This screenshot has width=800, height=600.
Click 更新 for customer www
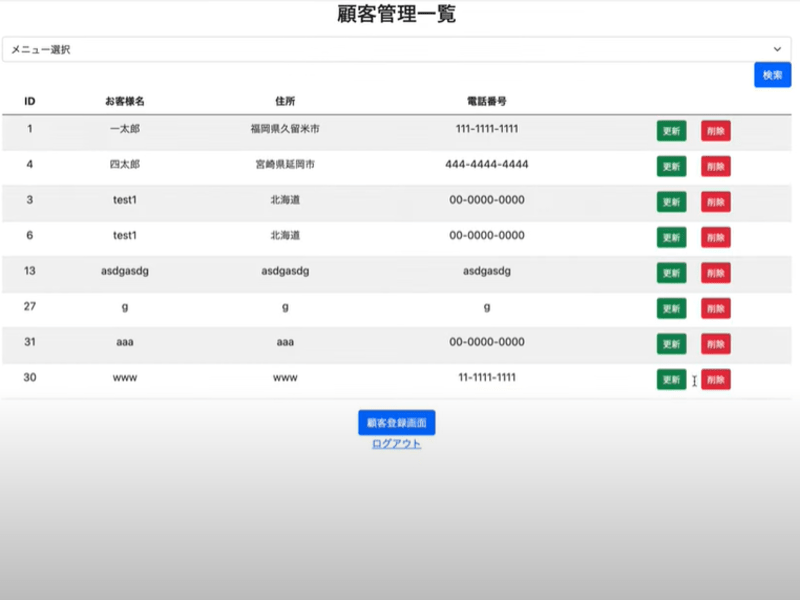pyautogui.click(x=671, y=379)
